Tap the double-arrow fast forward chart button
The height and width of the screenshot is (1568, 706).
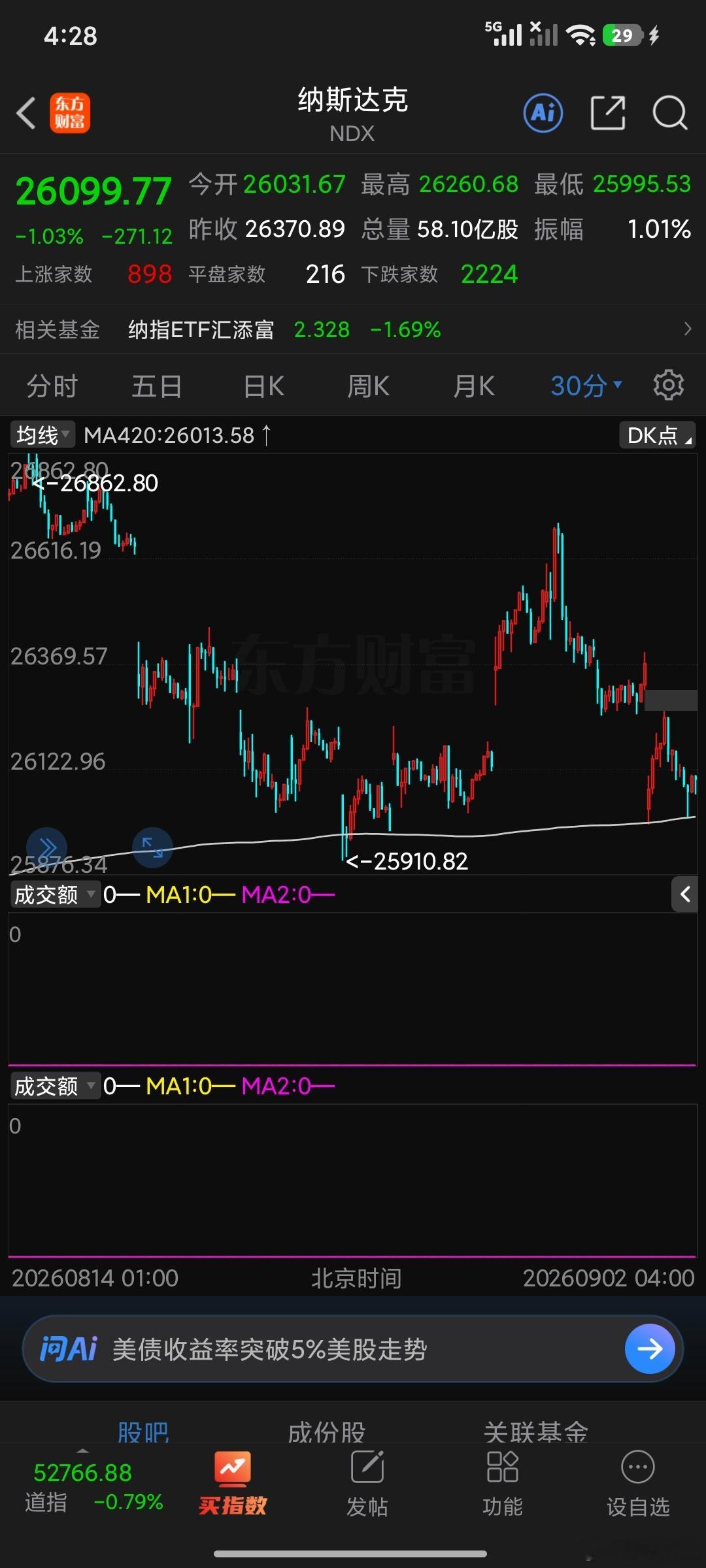pyautogui.click(x=46, y=848)
